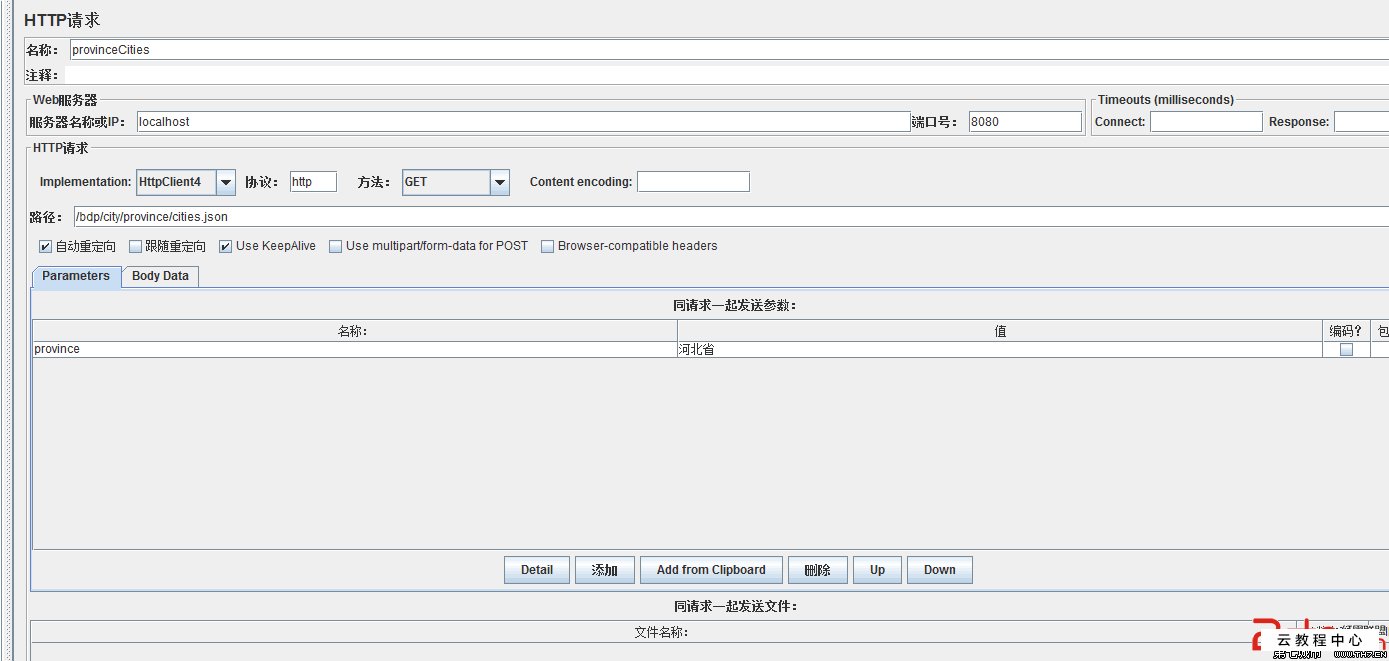This screenshot has height=661, width=1389.
Task: Click 删除 to remove the selected parameter
Action: point(817,569)
